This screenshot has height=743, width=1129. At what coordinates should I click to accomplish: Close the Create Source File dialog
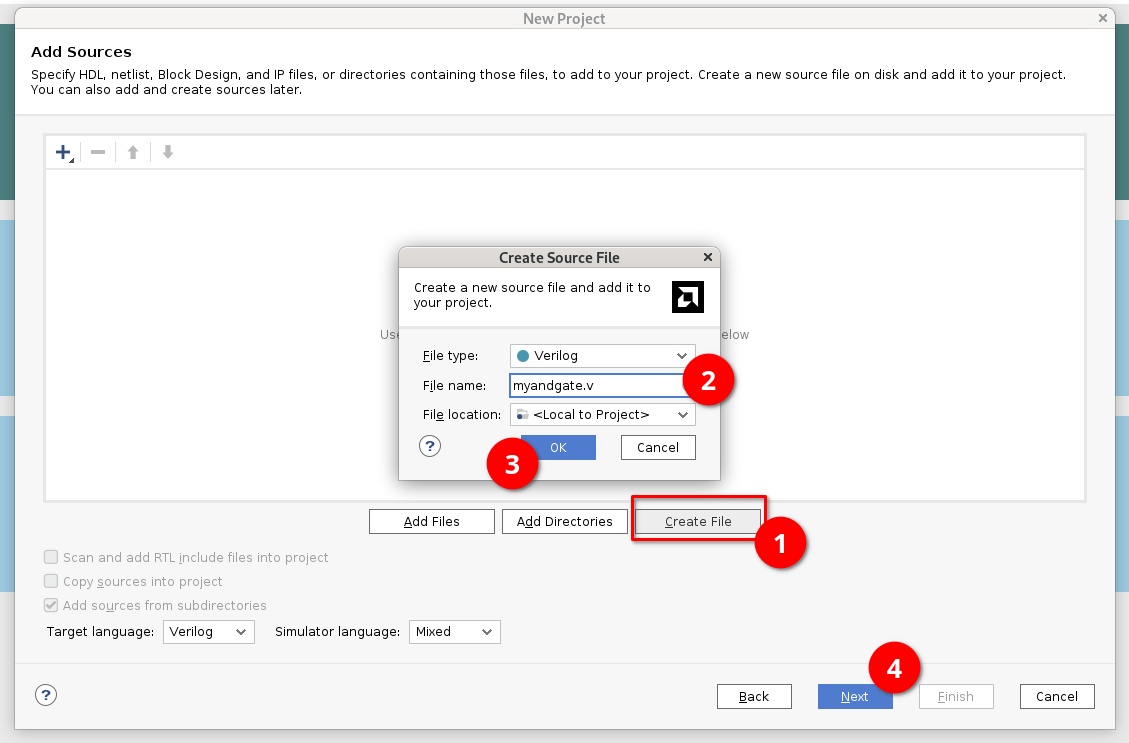pyautogui.click(x=708, y=257)
